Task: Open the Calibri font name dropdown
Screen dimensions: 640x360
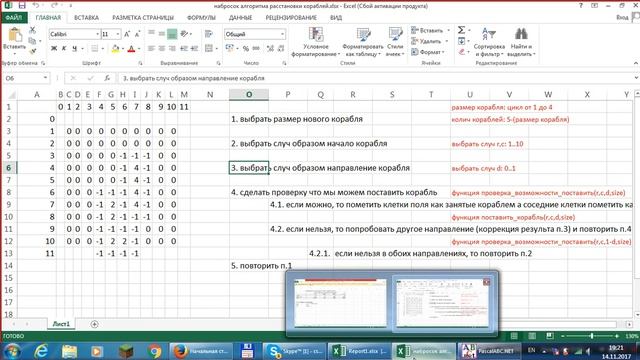Action: click(98, 34)
